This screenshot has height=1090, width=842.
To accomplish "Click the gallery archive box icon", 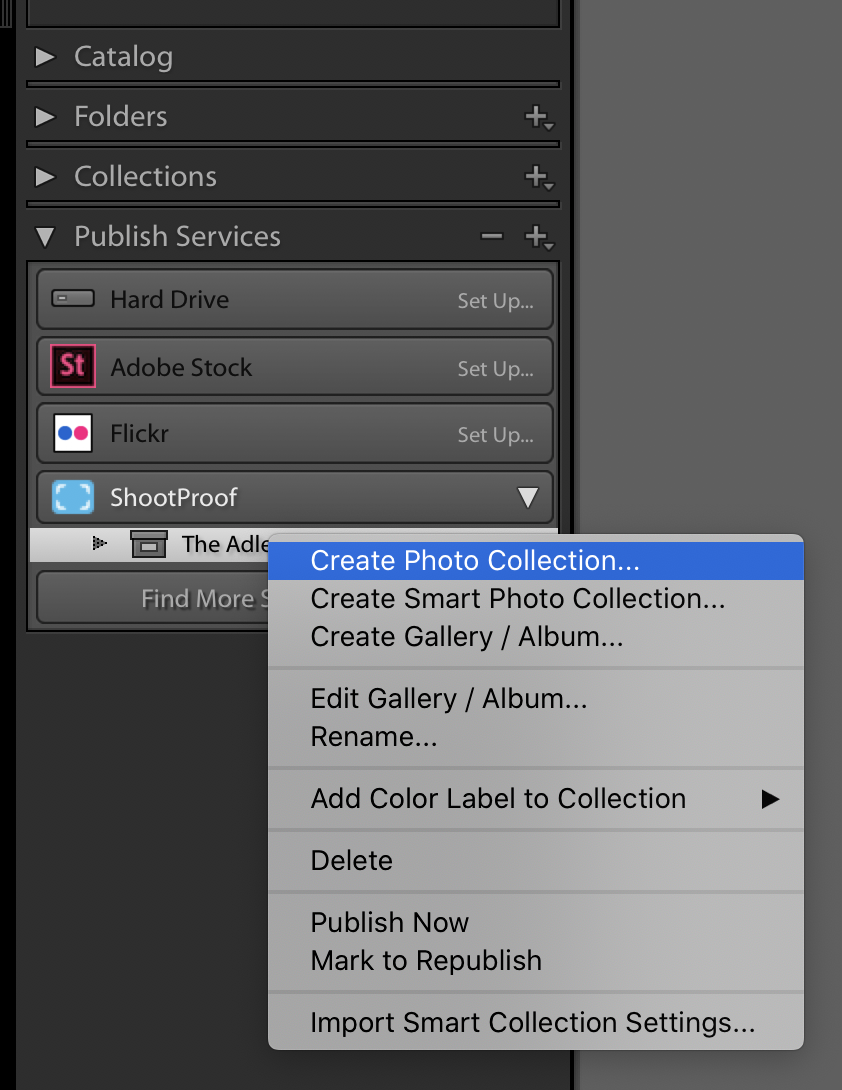I will (x=149, y=545).
